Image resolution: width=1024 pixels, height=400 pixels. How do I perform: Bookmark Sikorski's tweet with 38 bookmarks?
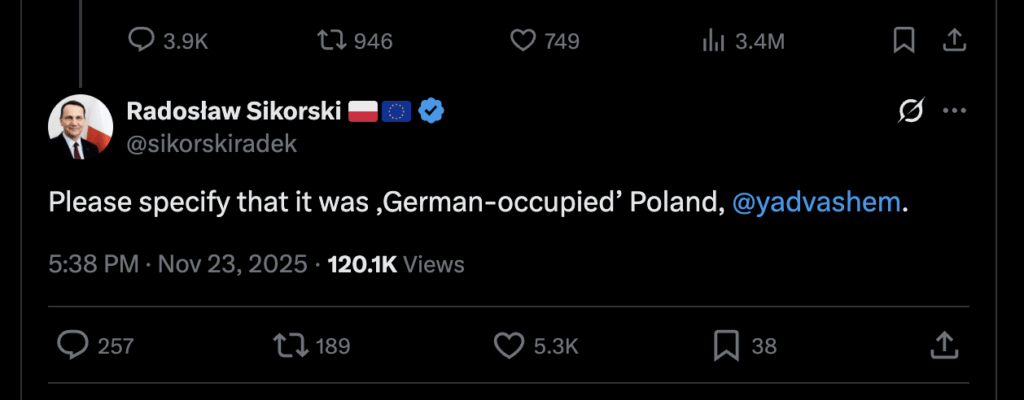pos(725,345)
